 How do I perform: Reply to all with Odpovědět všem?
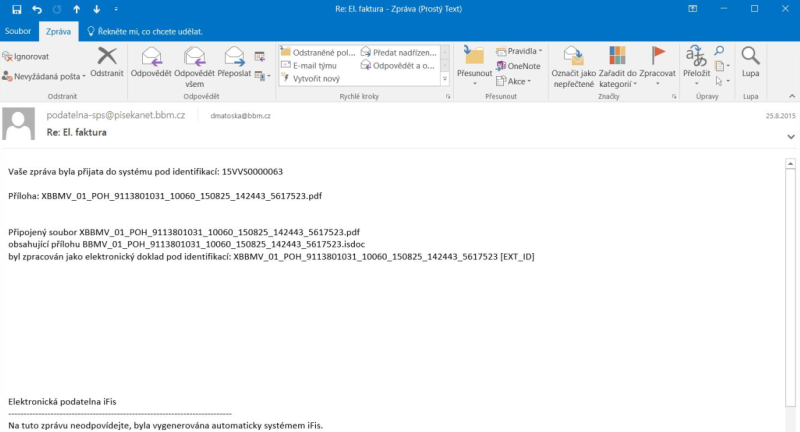coord(194,67)
